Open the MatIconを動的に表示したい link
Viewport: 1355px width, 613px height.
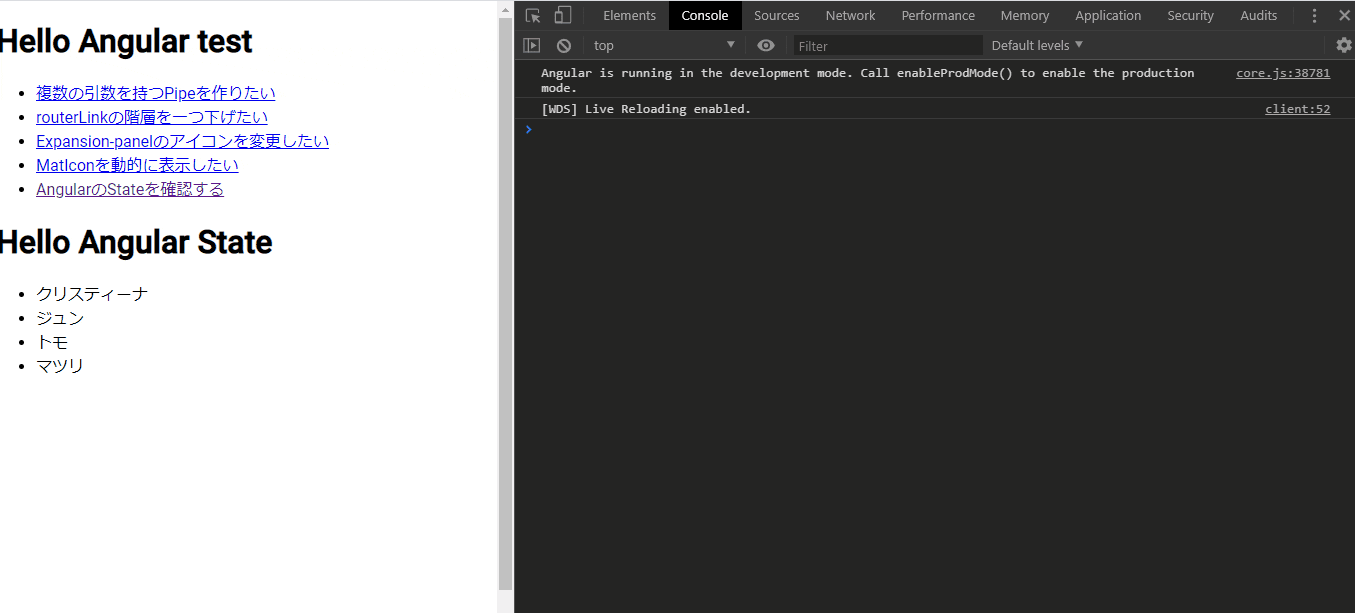[x=137, y=164]
